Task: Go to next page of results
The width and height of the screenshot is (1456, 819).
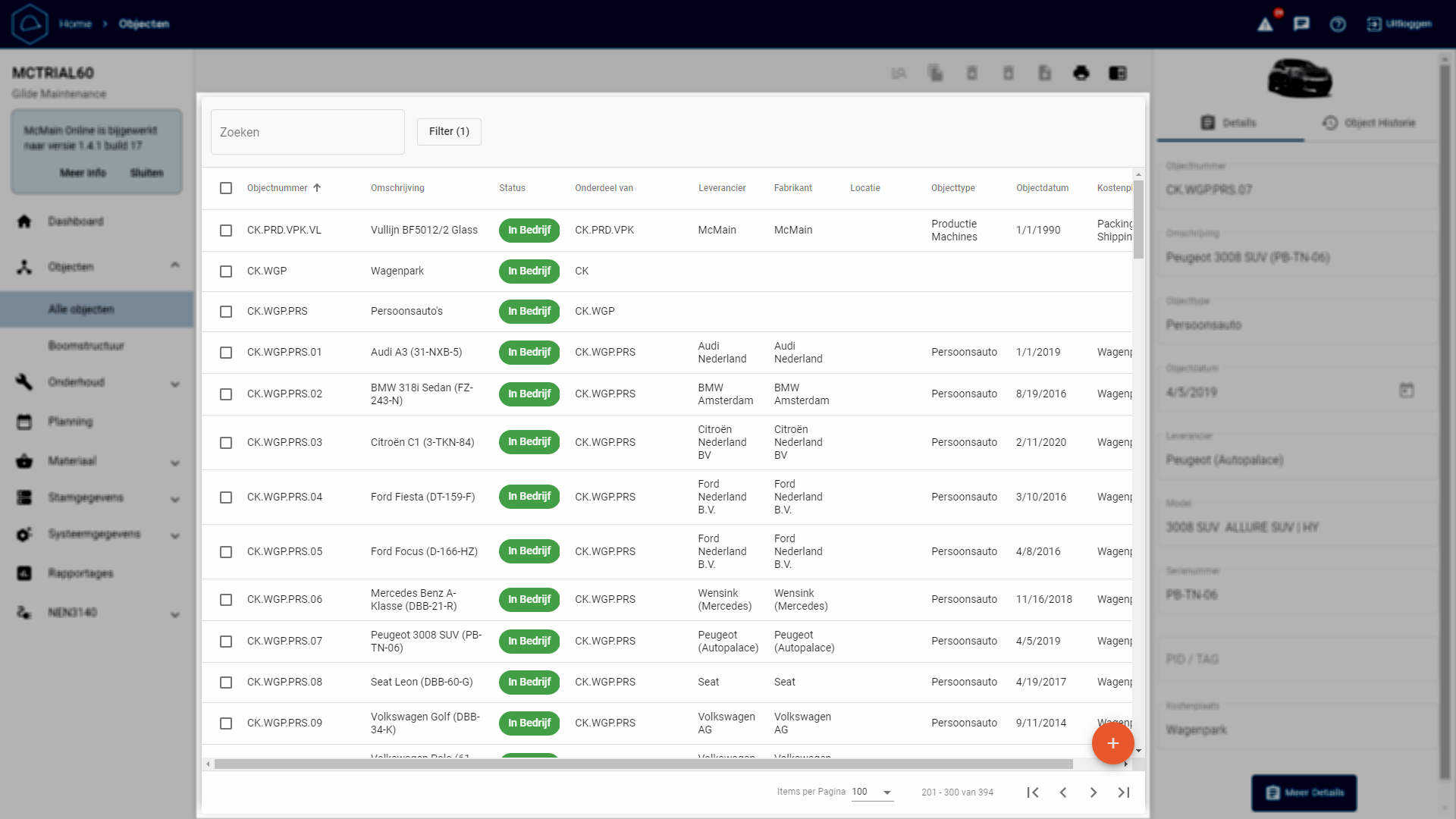Action: [1093, 792]
